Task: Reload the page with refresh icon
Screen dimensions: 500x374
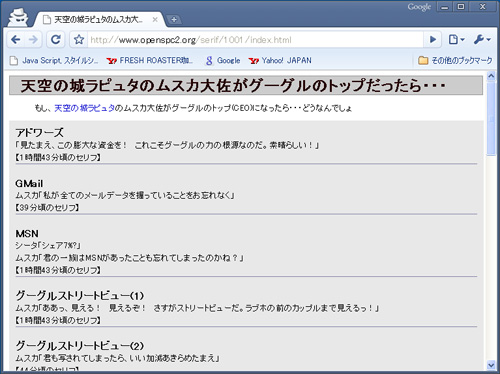Action: pos(55,40)
